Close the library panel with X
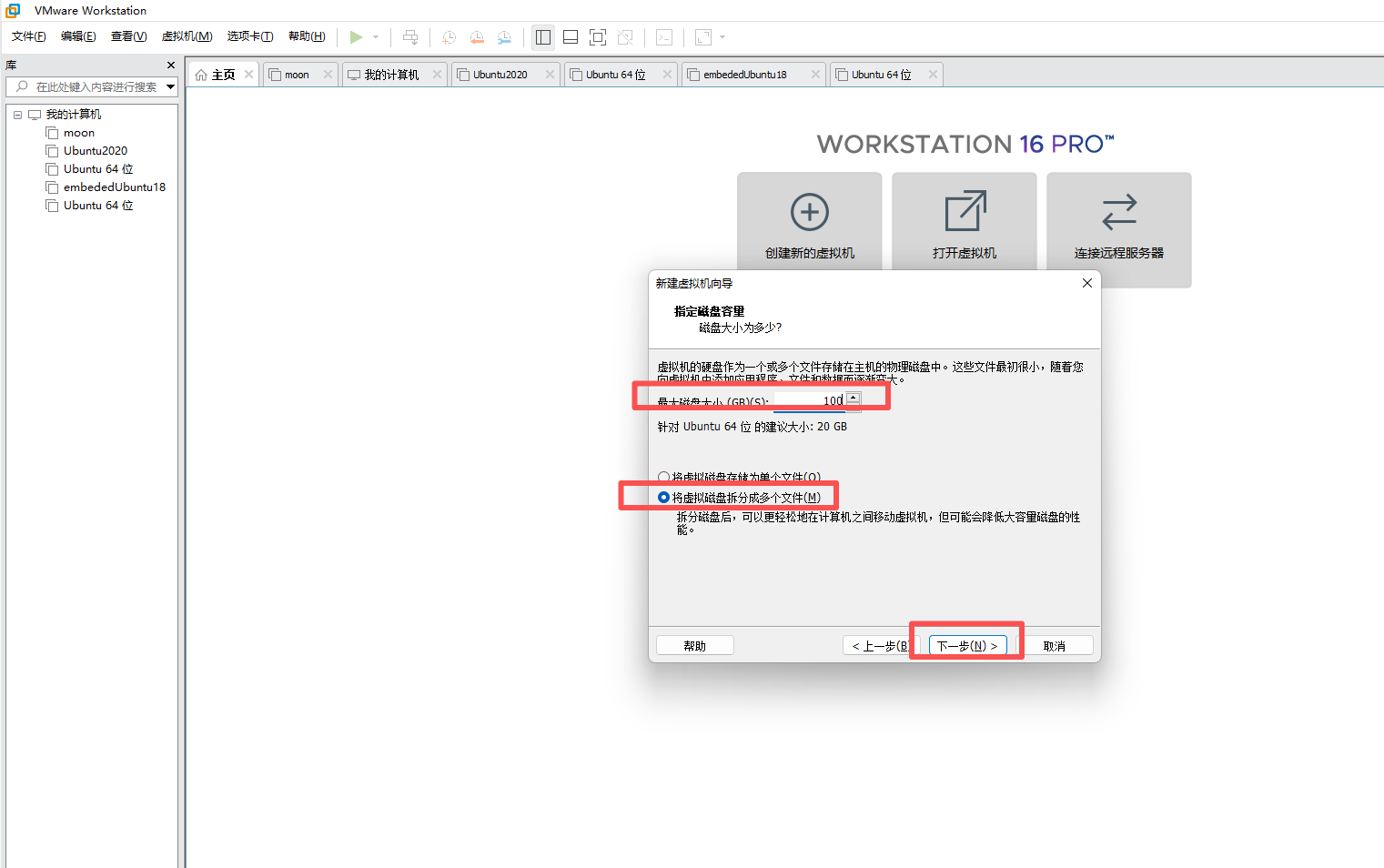Screen dimensions: 1384x868 click(171, 66)
